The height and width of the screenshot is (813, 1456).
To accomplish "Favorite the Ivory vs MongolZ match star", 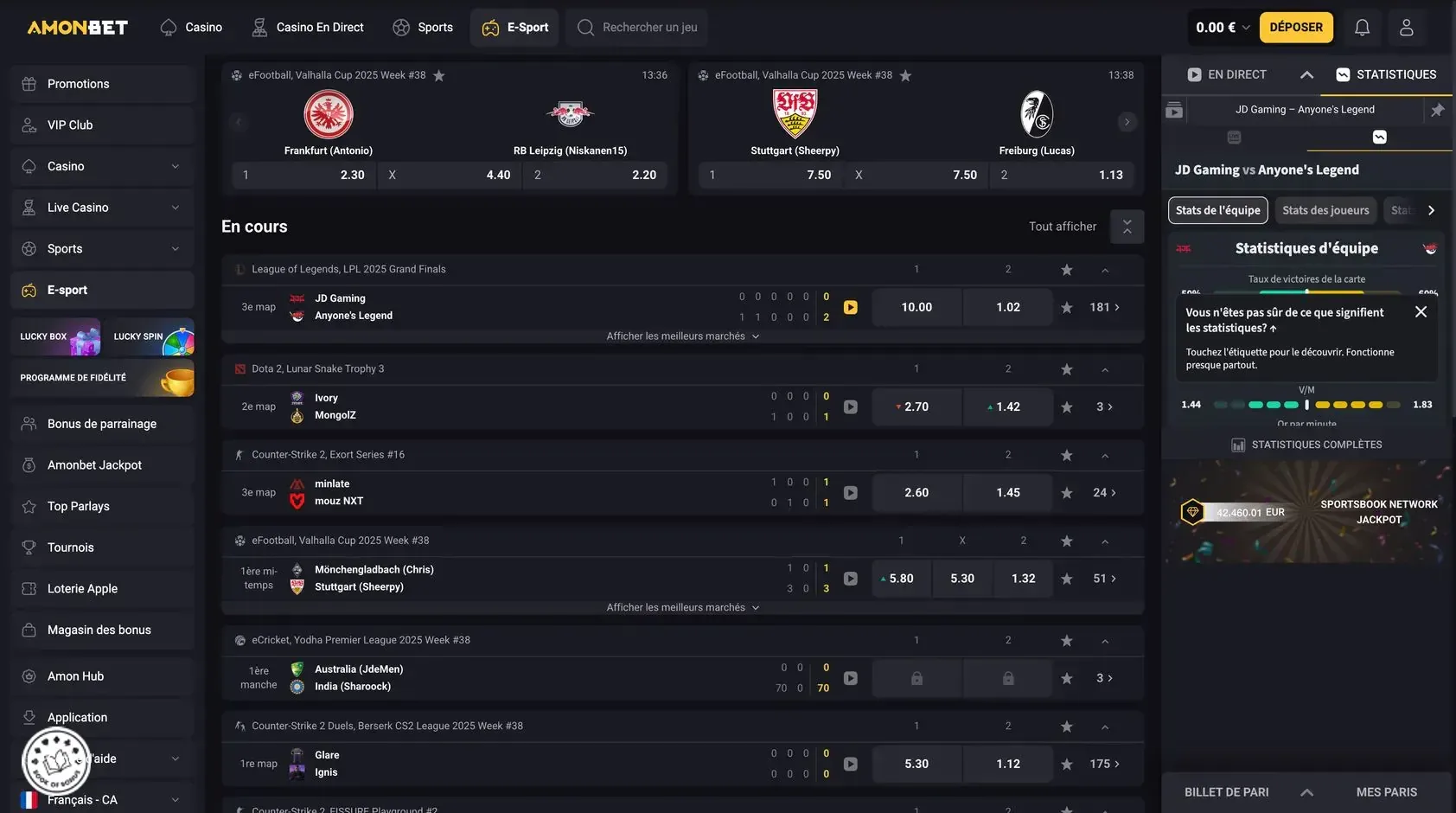I will [x=1067, y=406].
